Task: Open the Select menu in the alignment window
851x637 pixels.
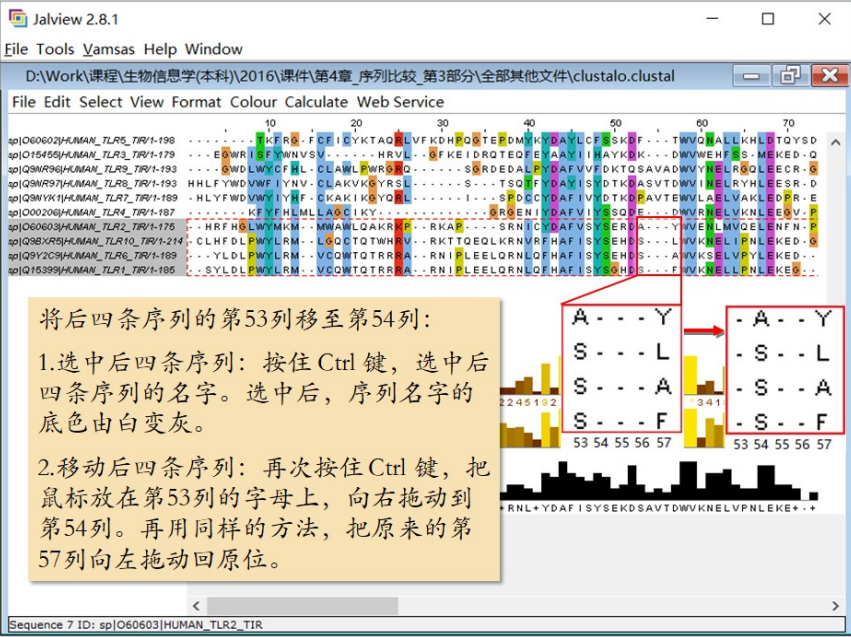Action: click(x=101, y=102)
